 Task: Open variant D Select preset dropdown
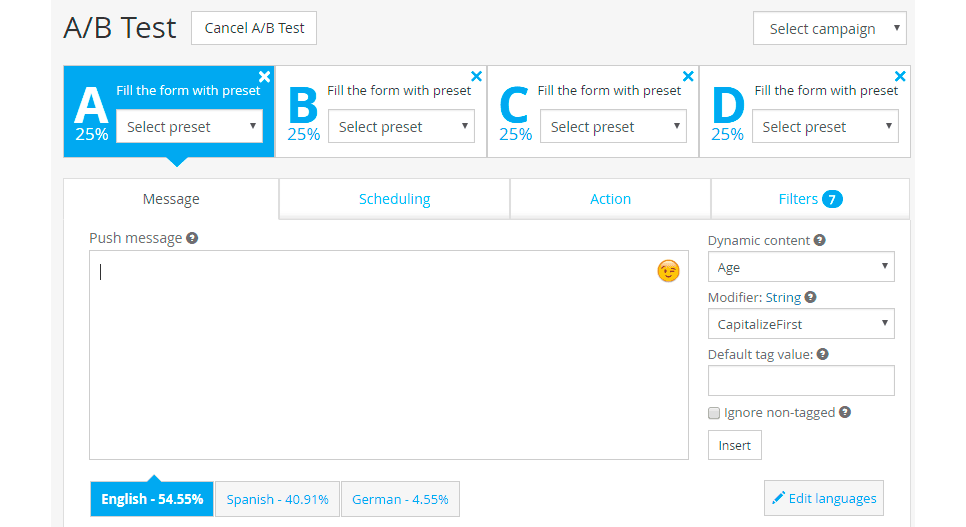[826, 126]
